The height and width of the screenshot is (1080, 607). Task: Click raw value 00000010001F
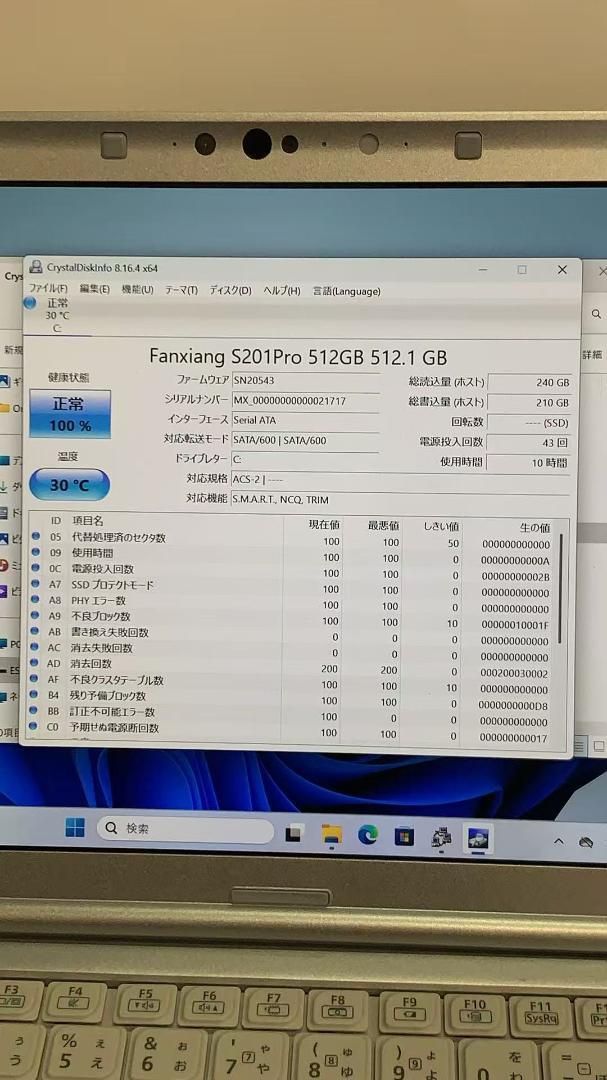[515, 625]
